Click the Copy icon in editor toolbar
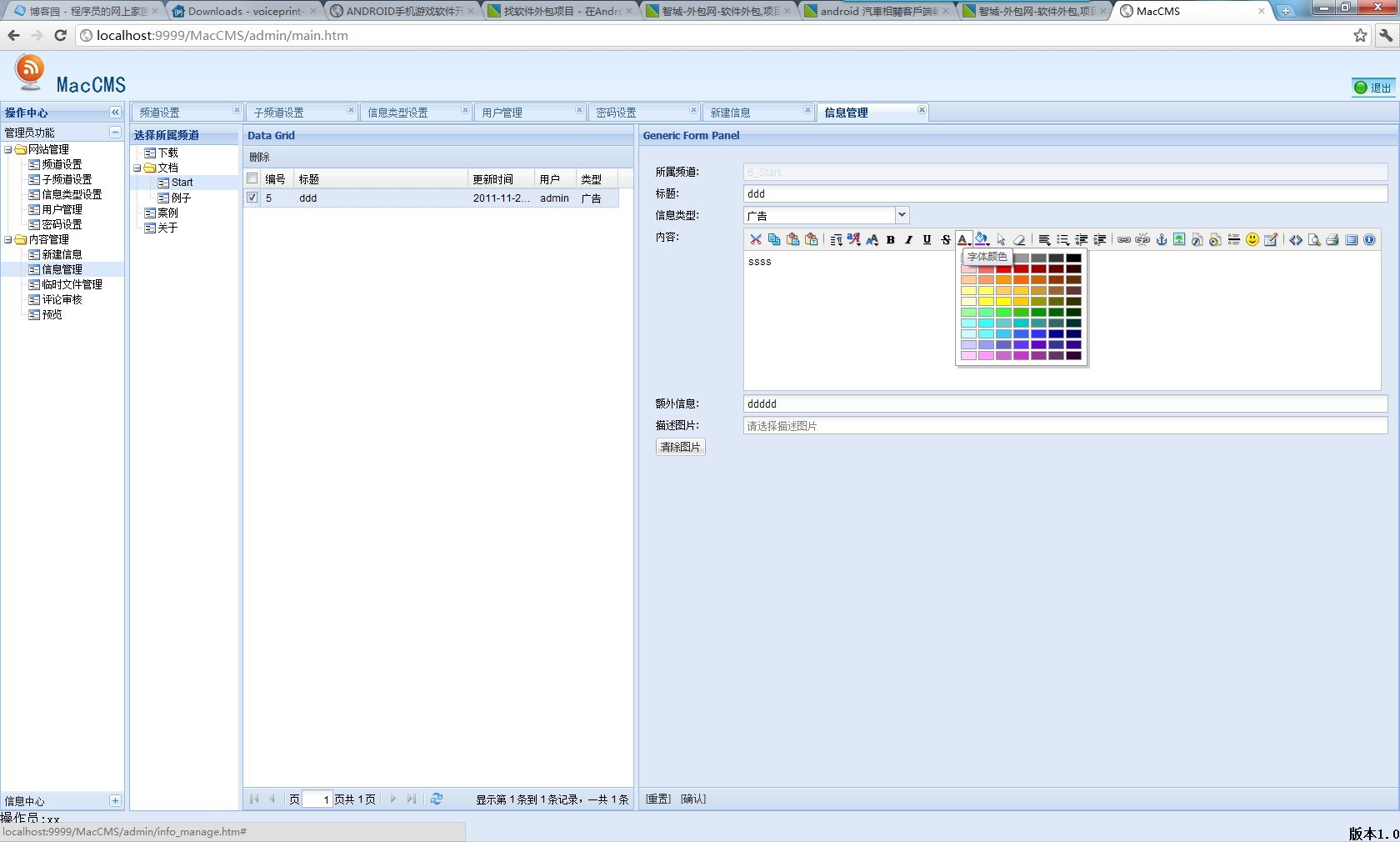The height and width of the screenshot is (842, 1400). 774,239
